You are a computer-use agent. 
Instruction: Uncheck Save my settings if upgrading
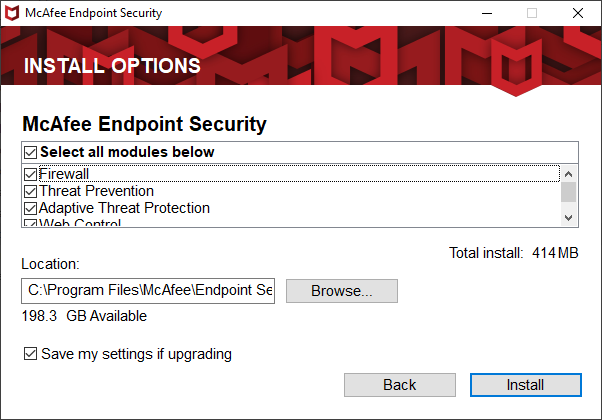(30, 354)
